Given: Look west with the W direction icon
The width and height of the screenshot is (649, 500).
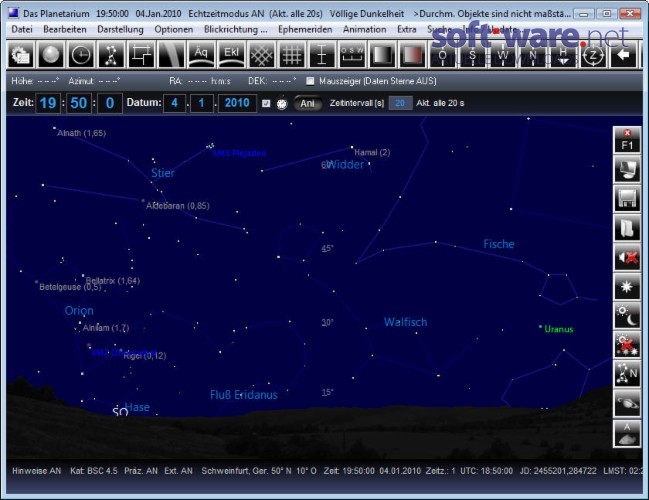Looking at the screenshot, I should click(x=503, y=55).
